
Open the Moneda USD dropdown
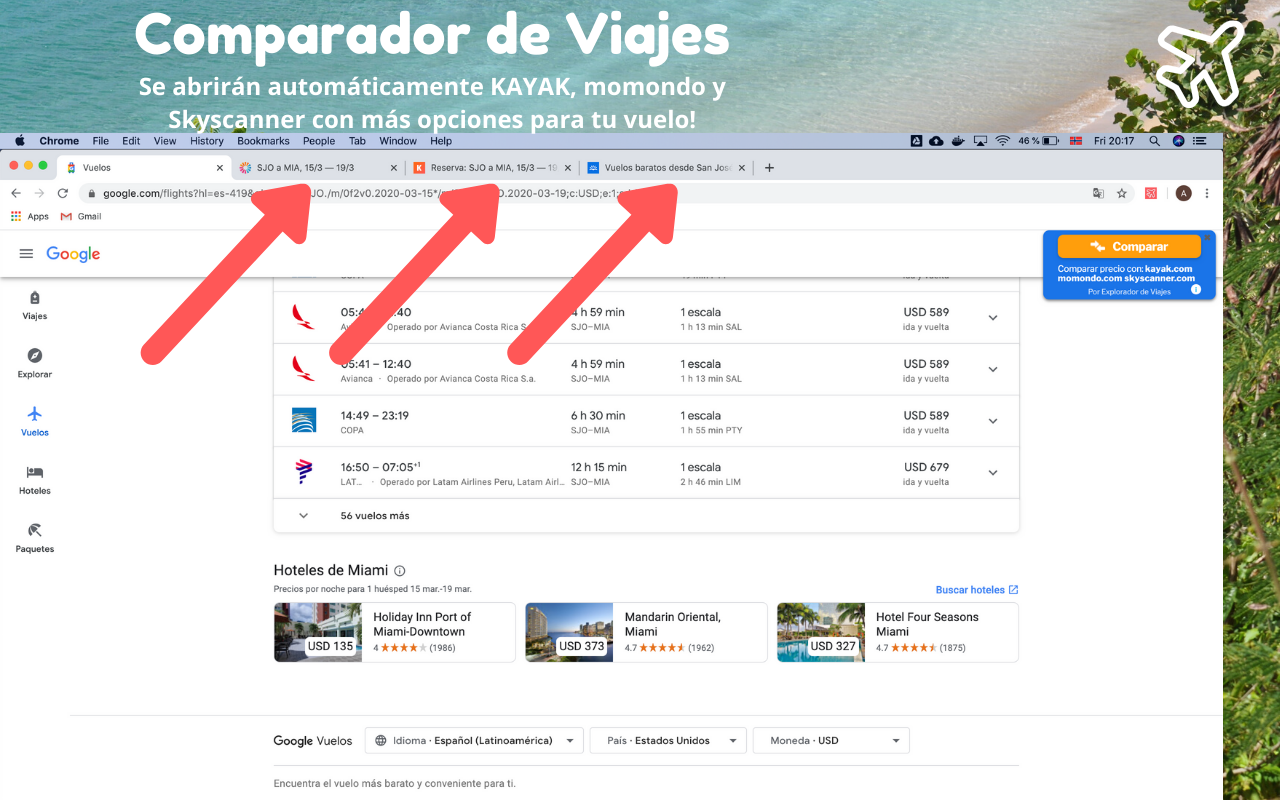pyautogui.click(x=831, y=741)
